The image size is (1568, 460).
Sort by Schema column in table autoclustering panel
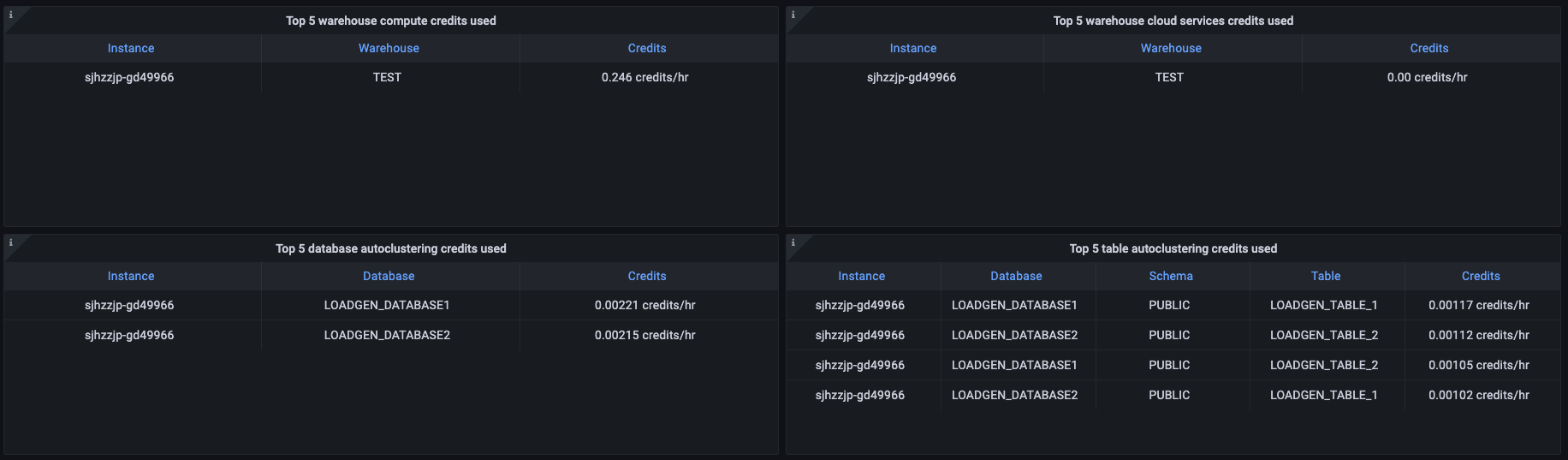coord(1171,276)
